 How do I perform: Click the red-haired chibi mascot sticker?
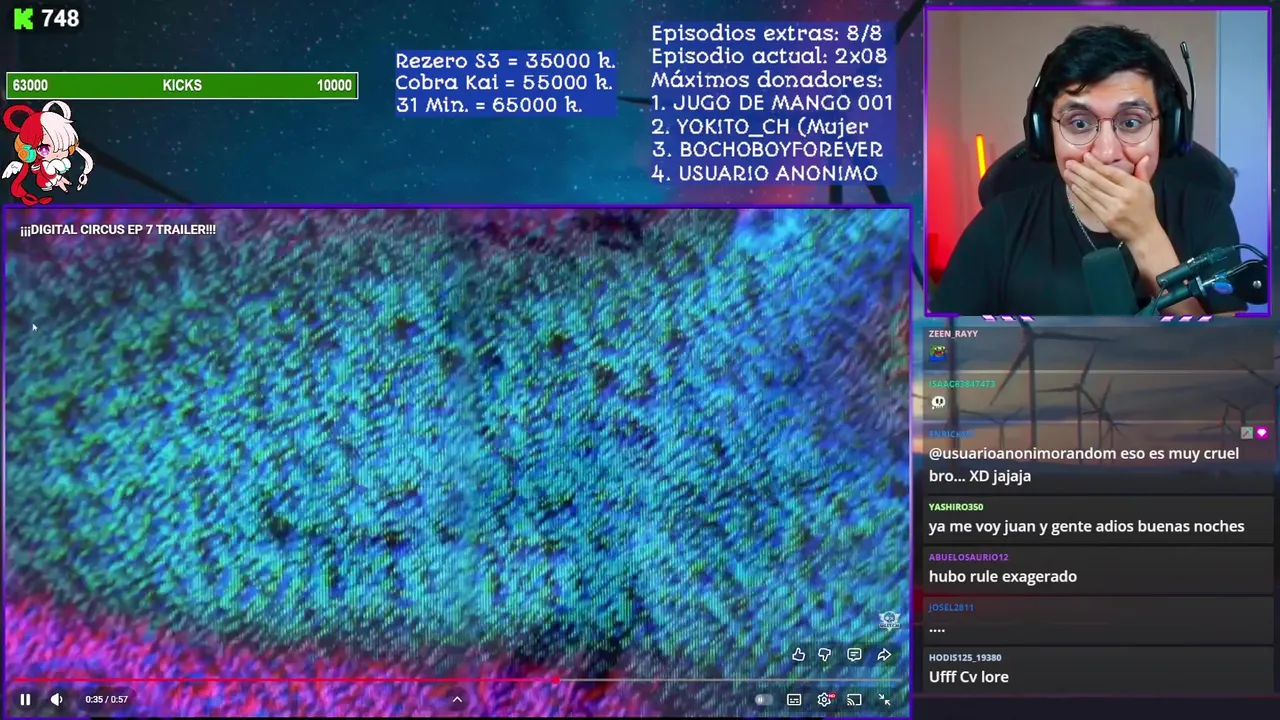coord(46,152)
